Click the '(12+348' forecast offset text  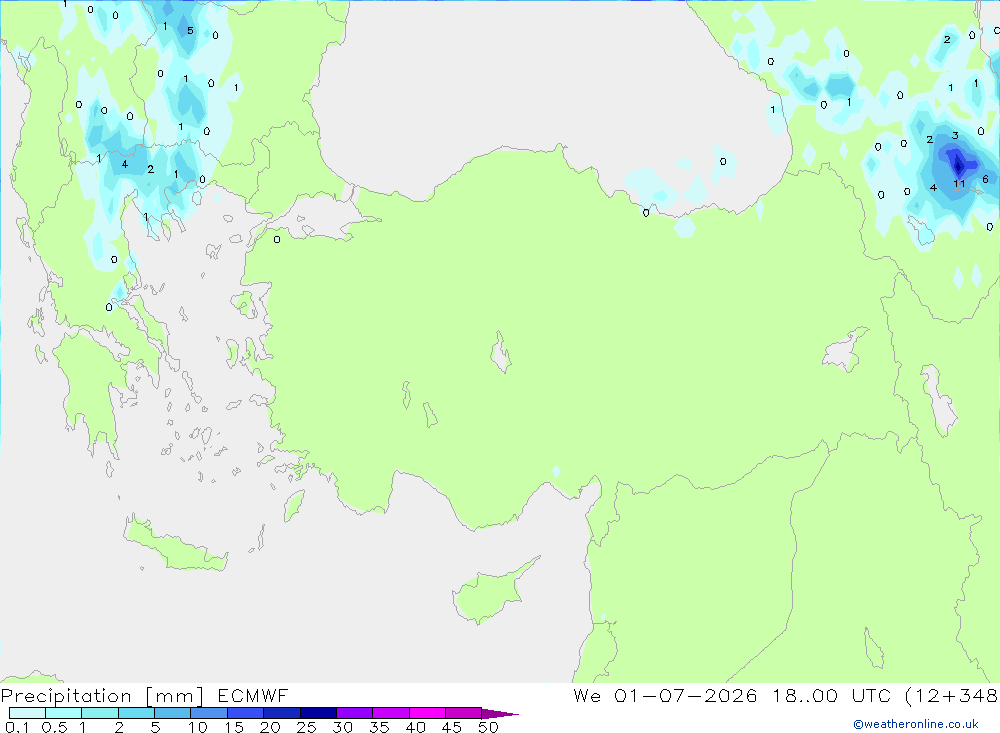coord(952,696)
